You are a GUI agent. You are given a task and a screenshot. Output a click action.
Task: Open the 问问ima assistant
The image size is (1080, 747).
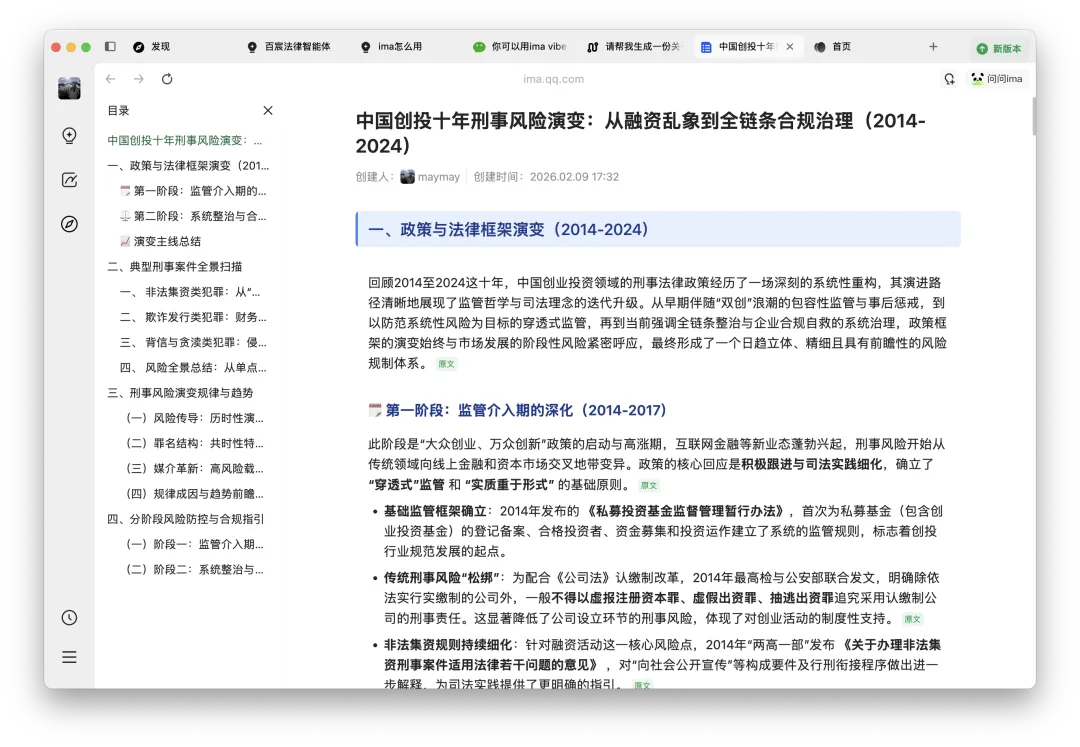(997, 79)
